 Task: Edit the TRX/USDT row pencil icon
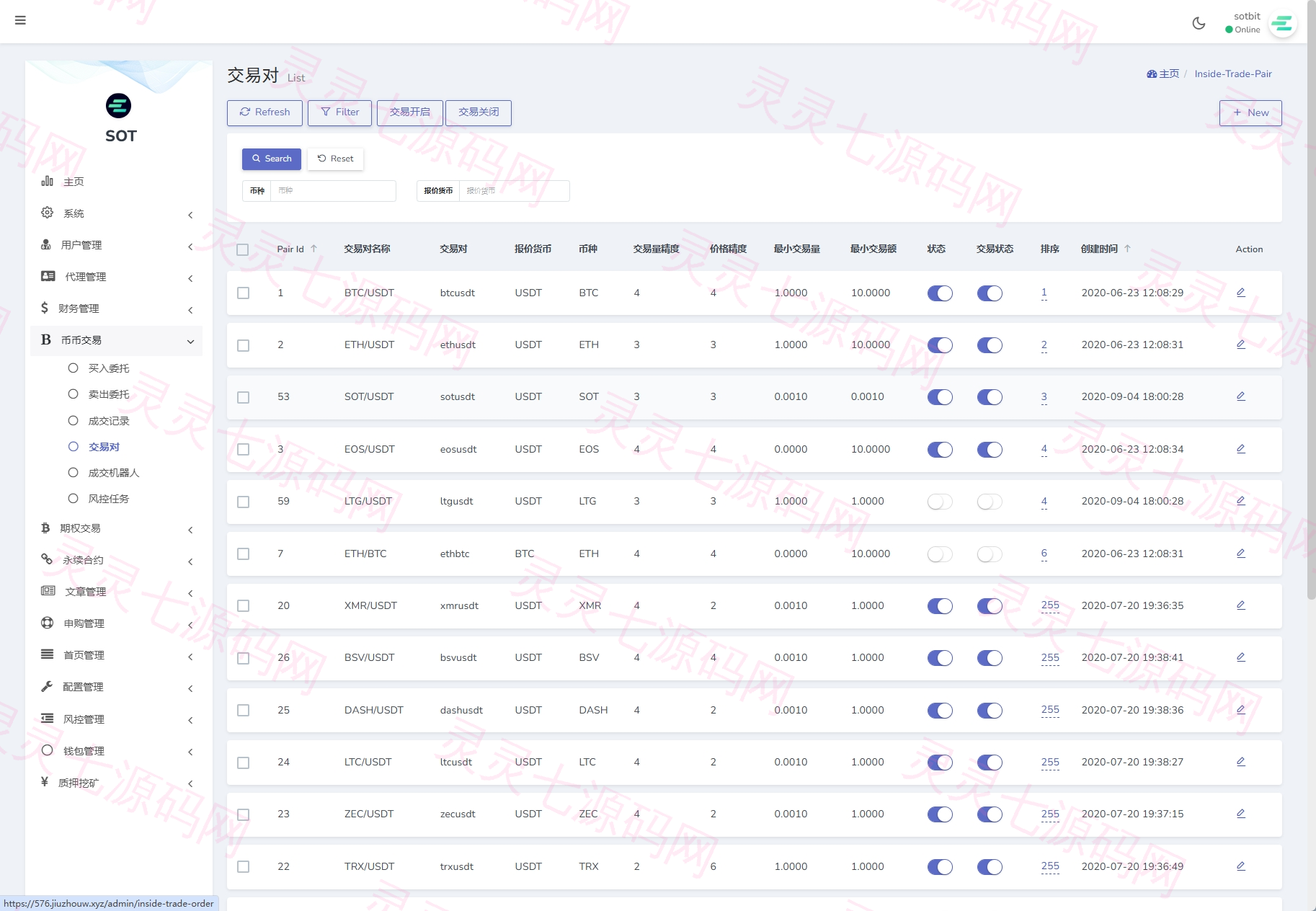click(x=1241, y=866)
